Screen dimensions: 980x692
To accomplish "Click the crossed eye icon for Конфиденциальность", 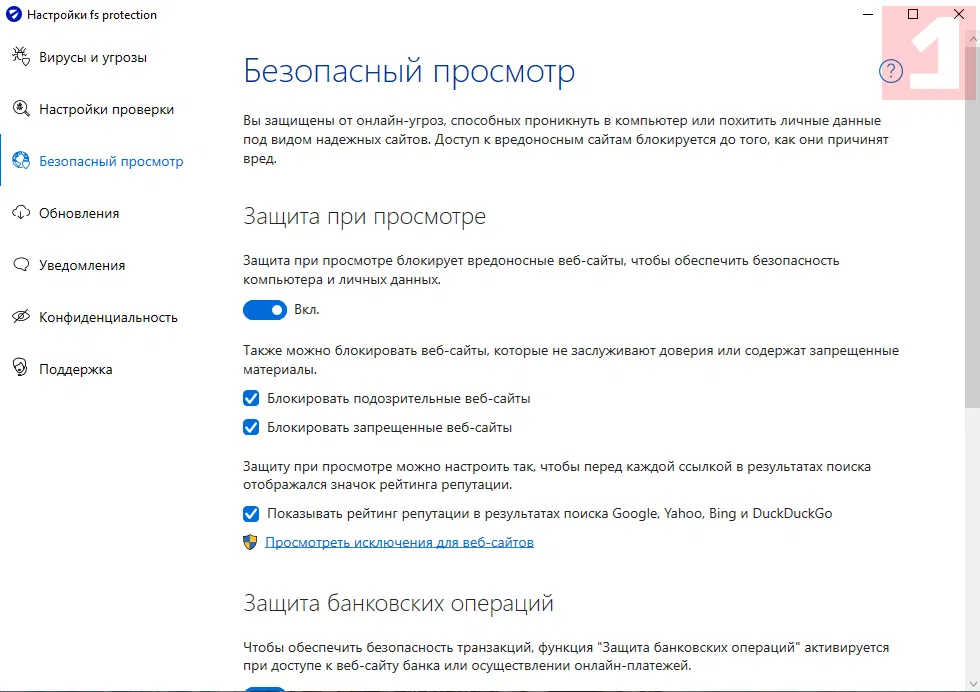I will [21, 316].
